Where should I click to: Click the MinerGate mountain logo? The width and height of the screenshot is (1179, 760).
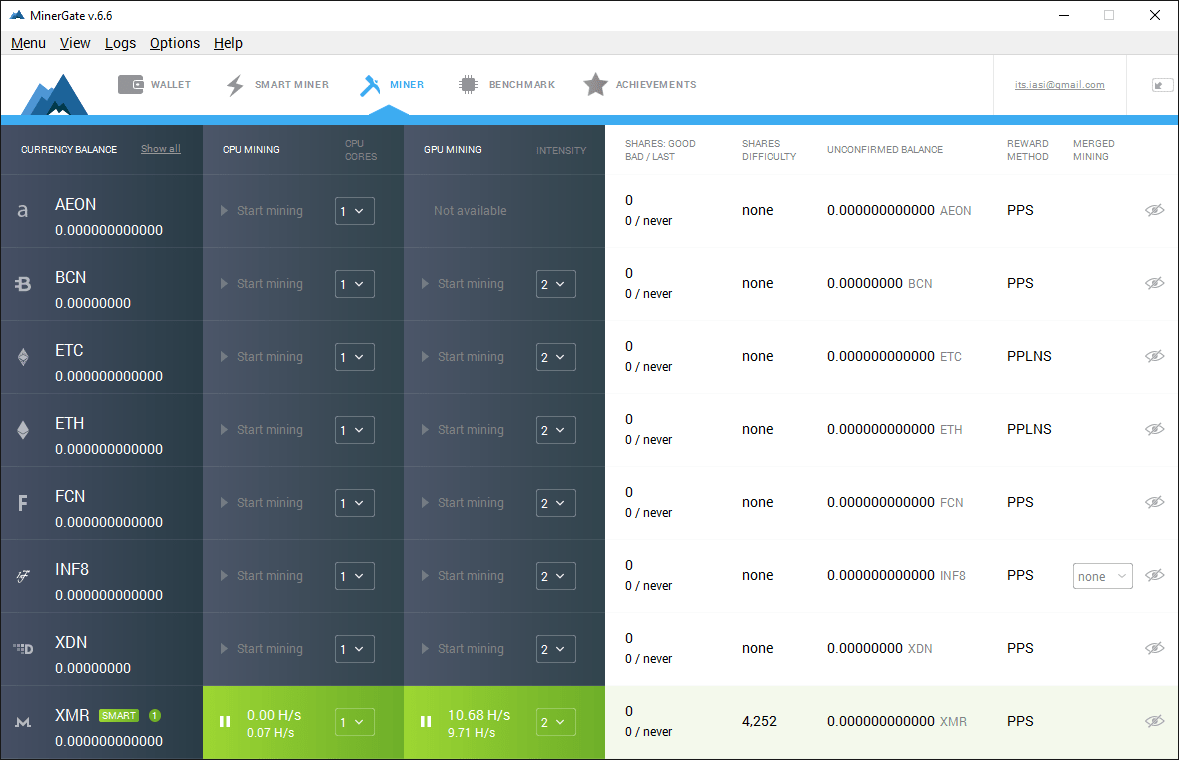click(x=54, y=95)
